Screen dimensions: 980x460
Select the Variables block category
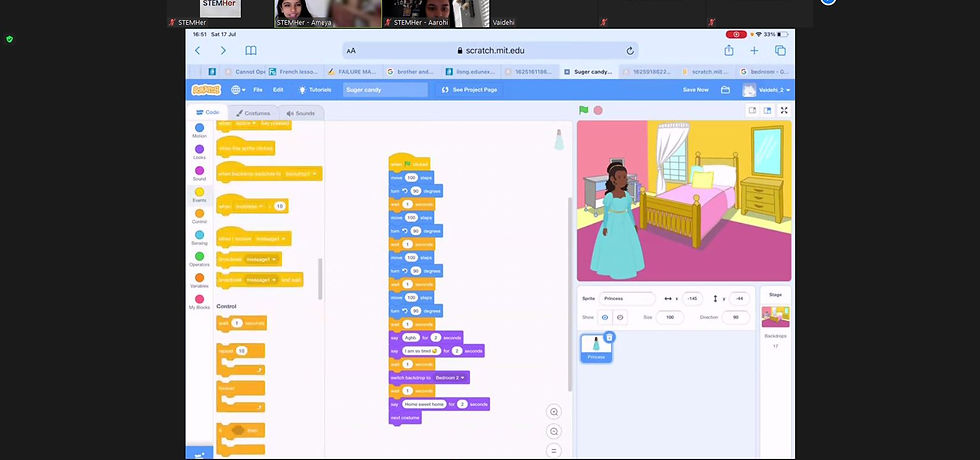coord(199,281)
